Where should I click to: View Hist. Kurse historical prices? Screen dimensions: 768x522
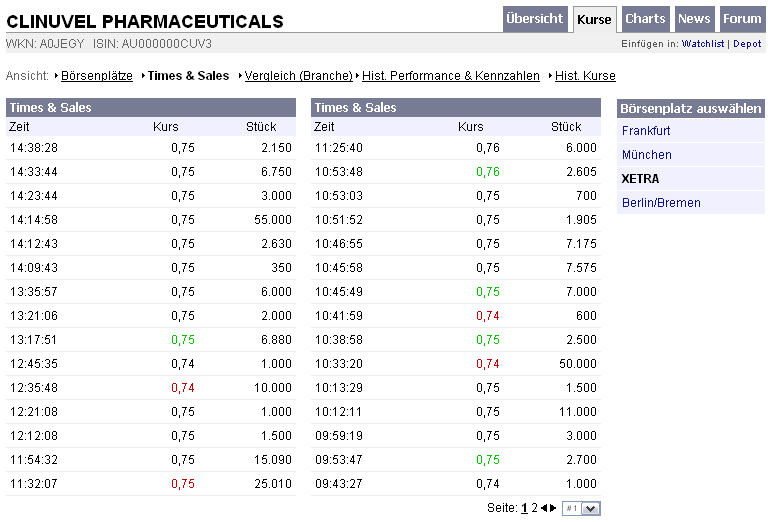pyautogui.click(x=585, y=76)
